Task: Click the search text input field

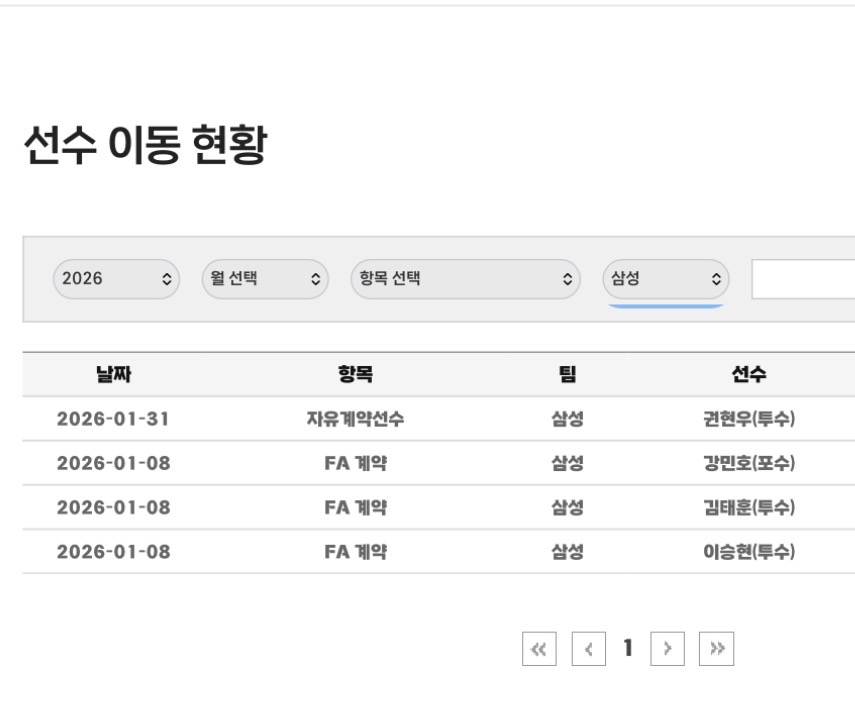Action: [802, 280]
